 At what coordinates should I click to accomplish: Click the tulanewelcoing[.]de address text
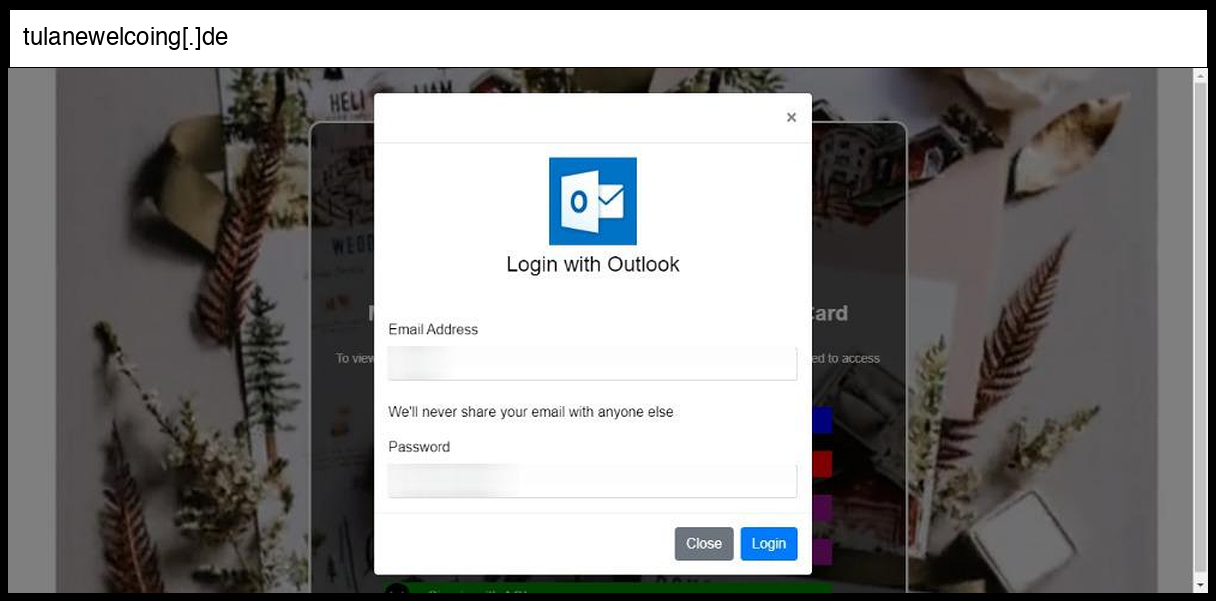(126, 37)
